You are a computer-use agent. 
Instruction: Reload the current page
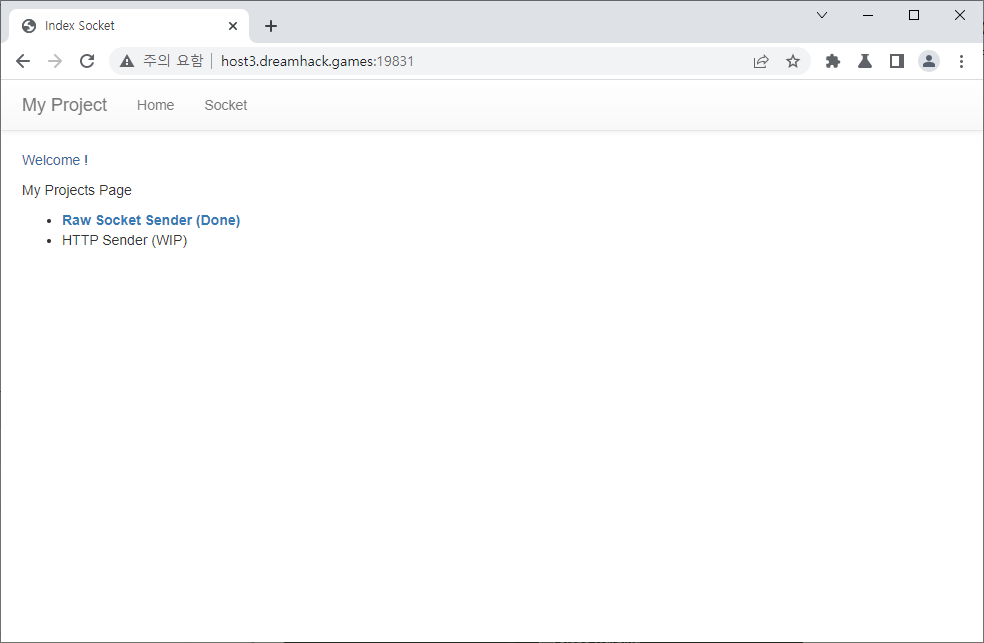pos(87,61)
